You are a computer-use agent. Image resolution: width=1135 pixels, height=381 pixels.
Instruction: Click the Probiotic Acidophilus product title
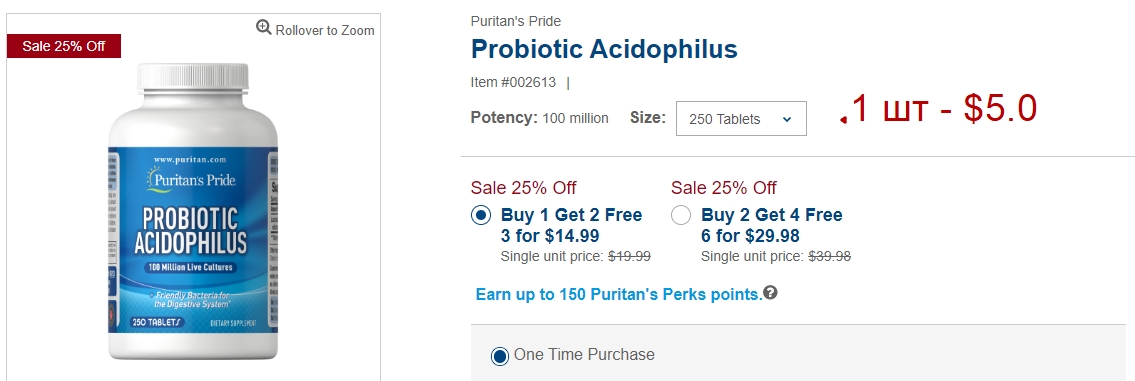point(604,49)
